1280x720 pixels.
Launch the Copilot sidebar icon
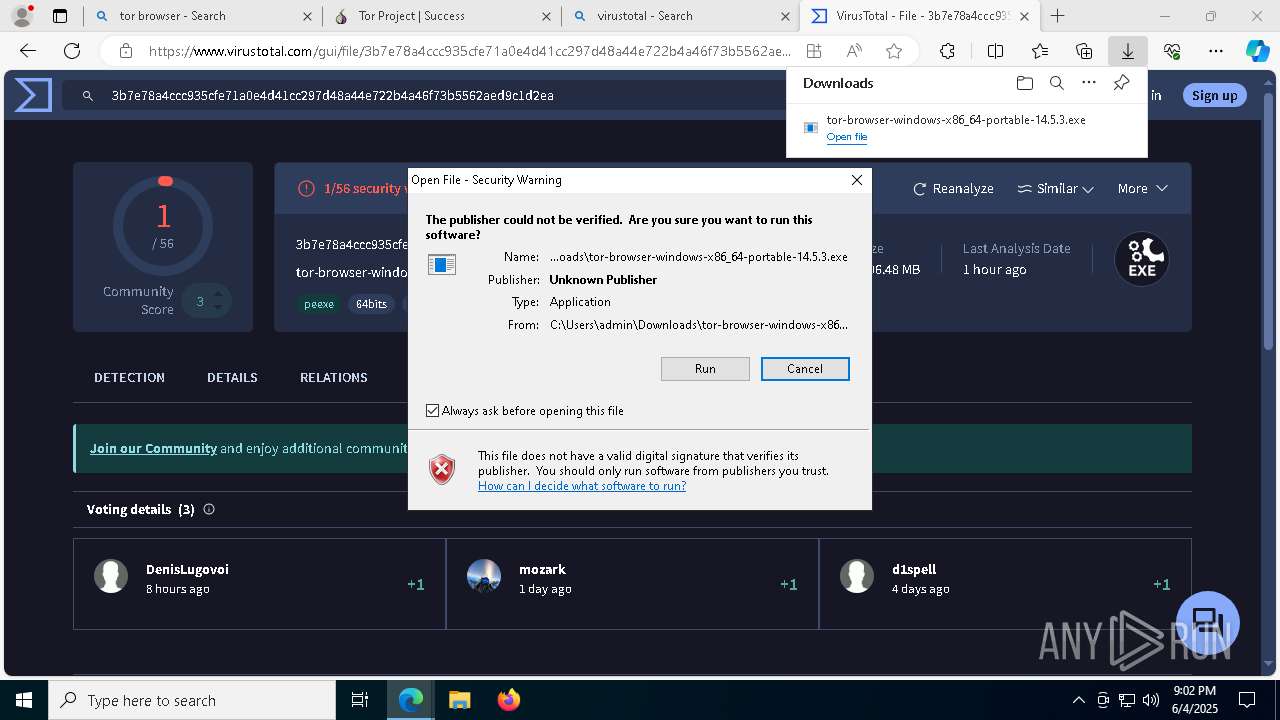pos(1257,51)
